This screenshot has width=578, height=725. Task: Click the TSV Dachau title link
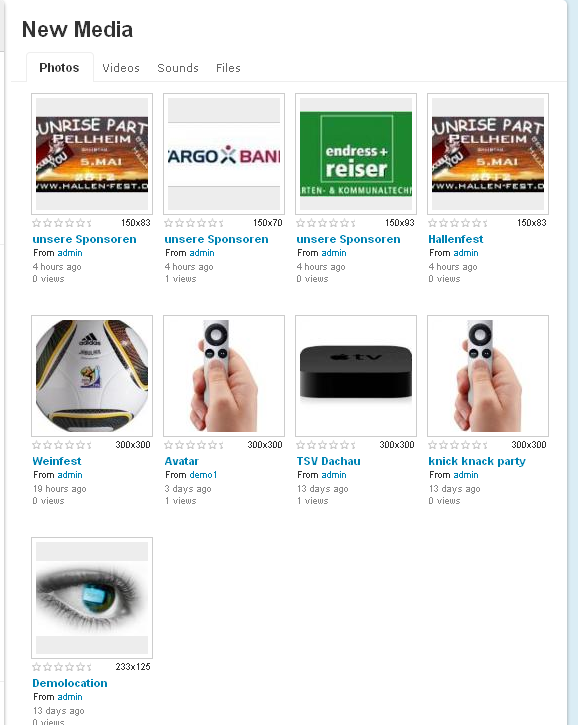(x=328, y=461)
